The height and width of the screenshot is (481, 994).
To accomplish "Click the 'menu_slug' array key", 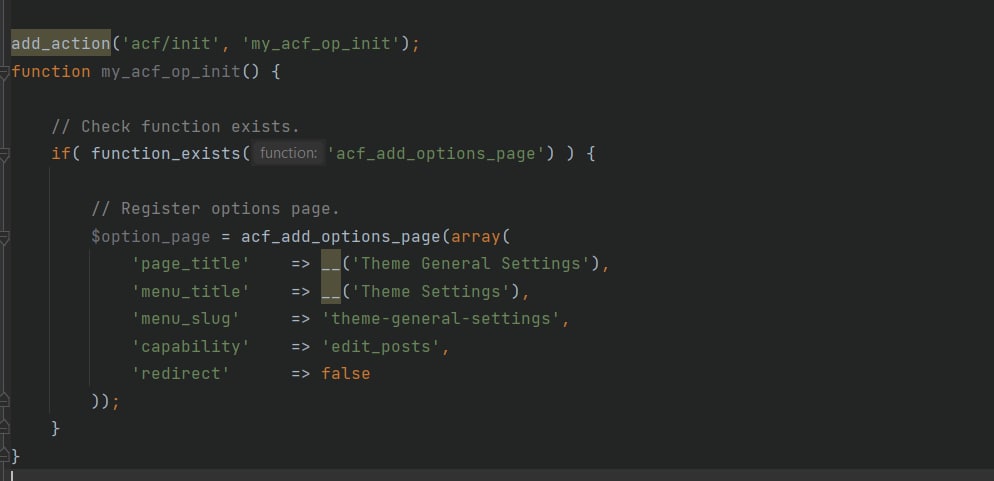I will click(x=186, y=318).
